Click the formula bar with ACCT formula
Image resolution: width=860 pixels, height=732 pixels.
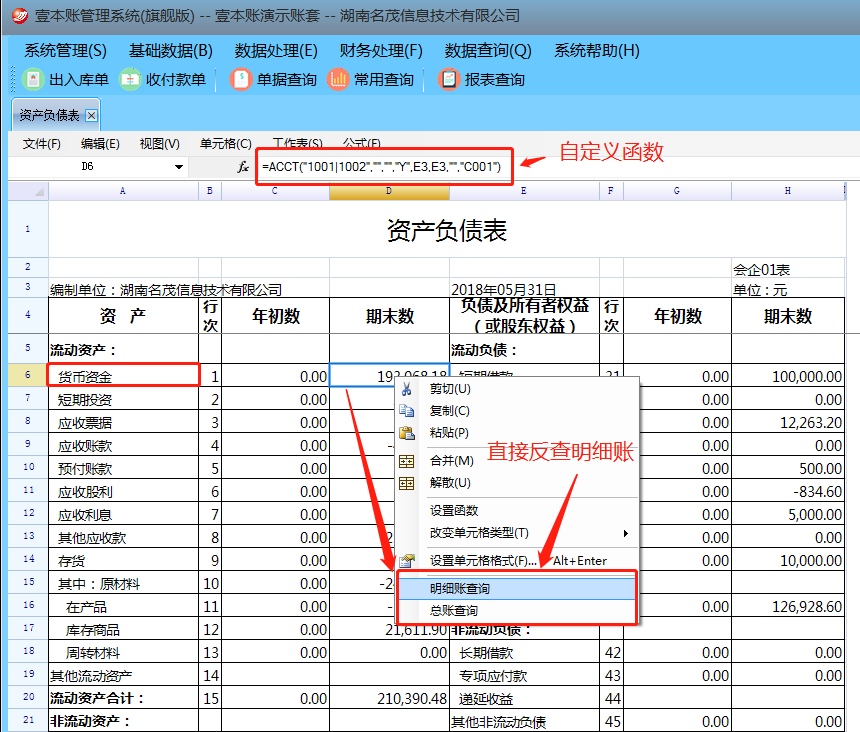(383, 167)
